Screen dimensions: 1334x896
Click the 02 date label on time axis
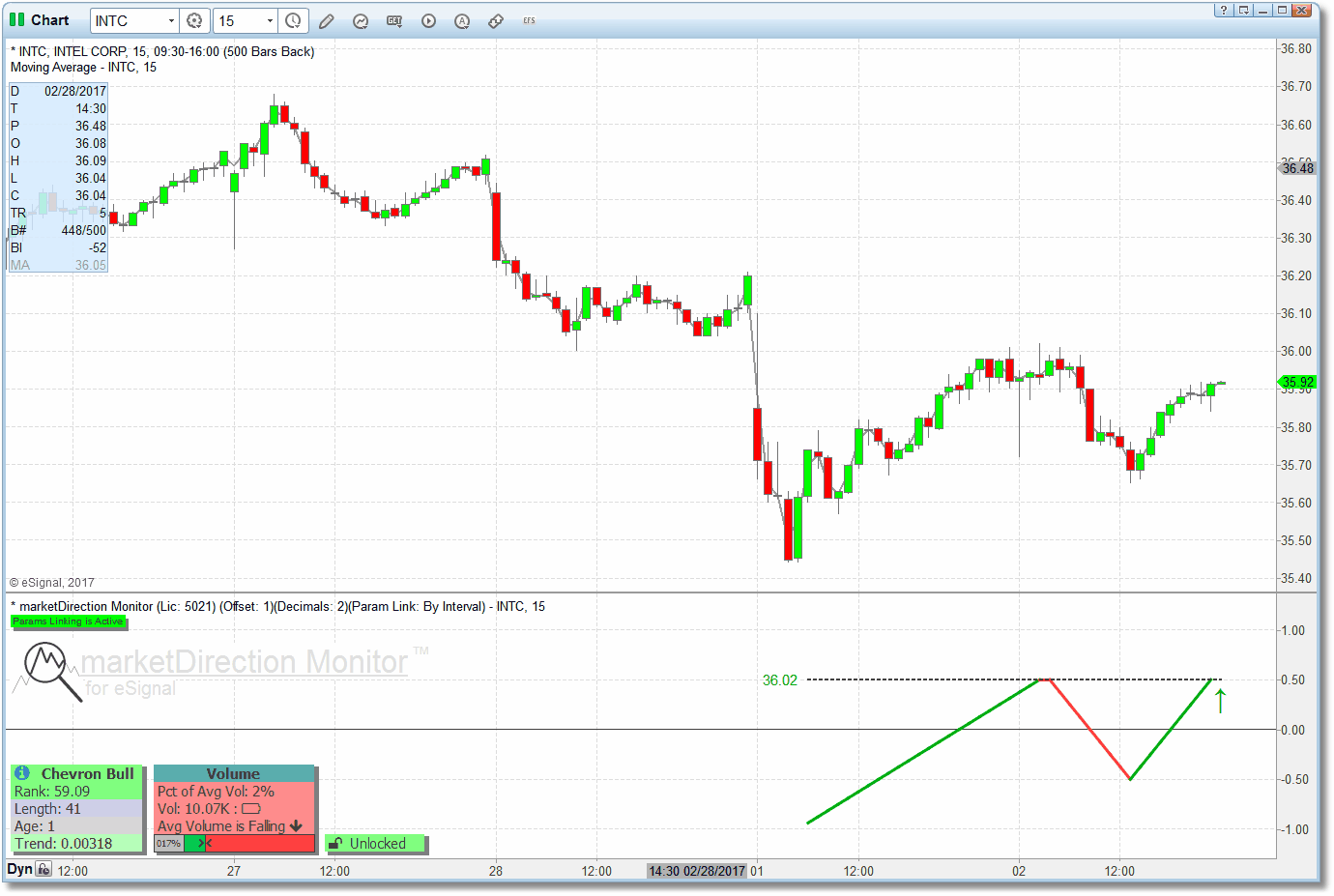[1019, 871]
